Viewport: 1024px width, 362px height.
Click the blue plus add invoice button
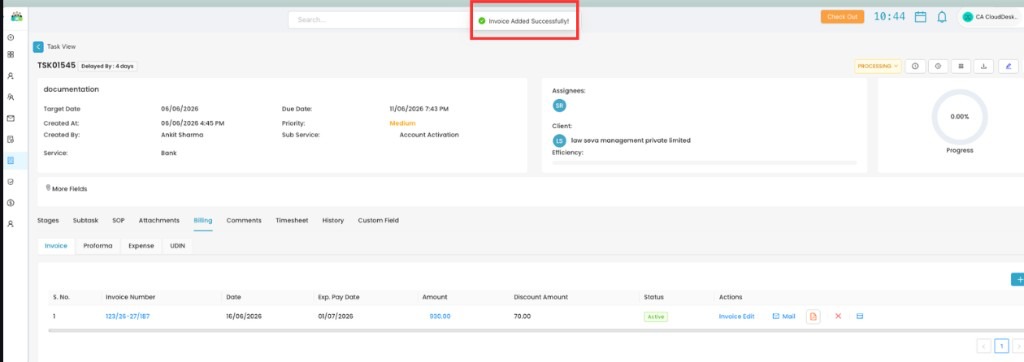pos(1017,280)
